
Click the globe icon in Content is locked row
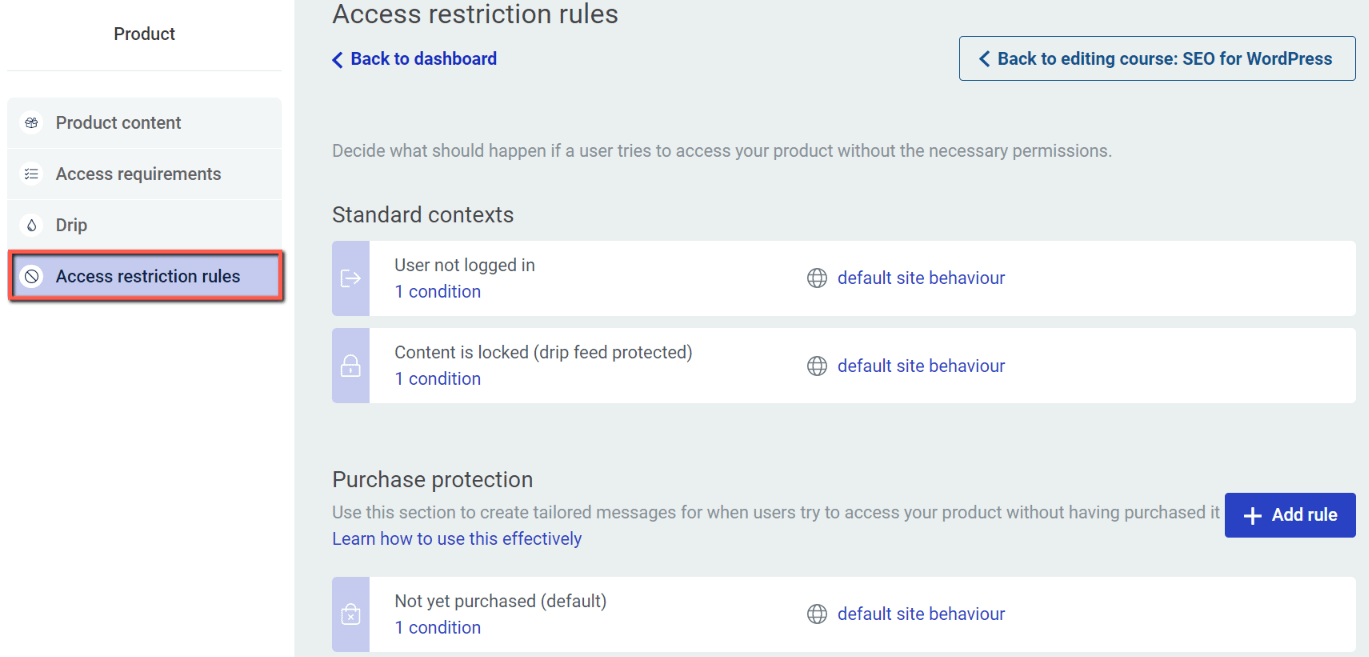[x=817, y=366]
